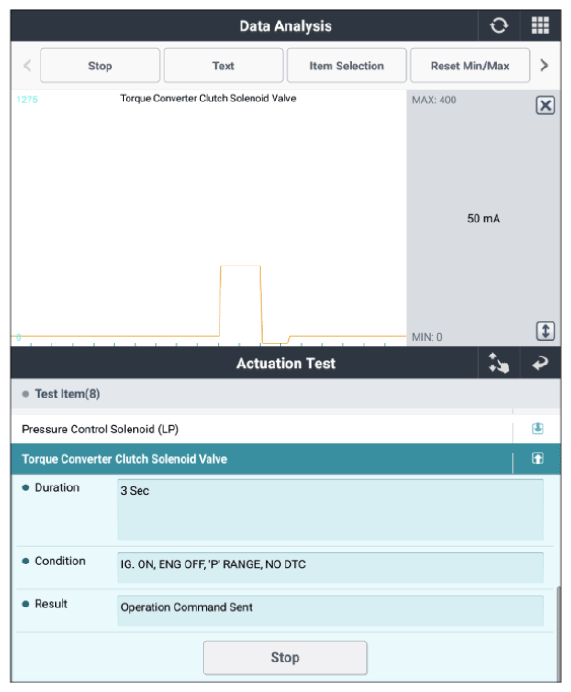The width and height of the screenshot is (571, 692).
Task: Show previous toolbar buttons with left chevron
Action: point(27,65)
